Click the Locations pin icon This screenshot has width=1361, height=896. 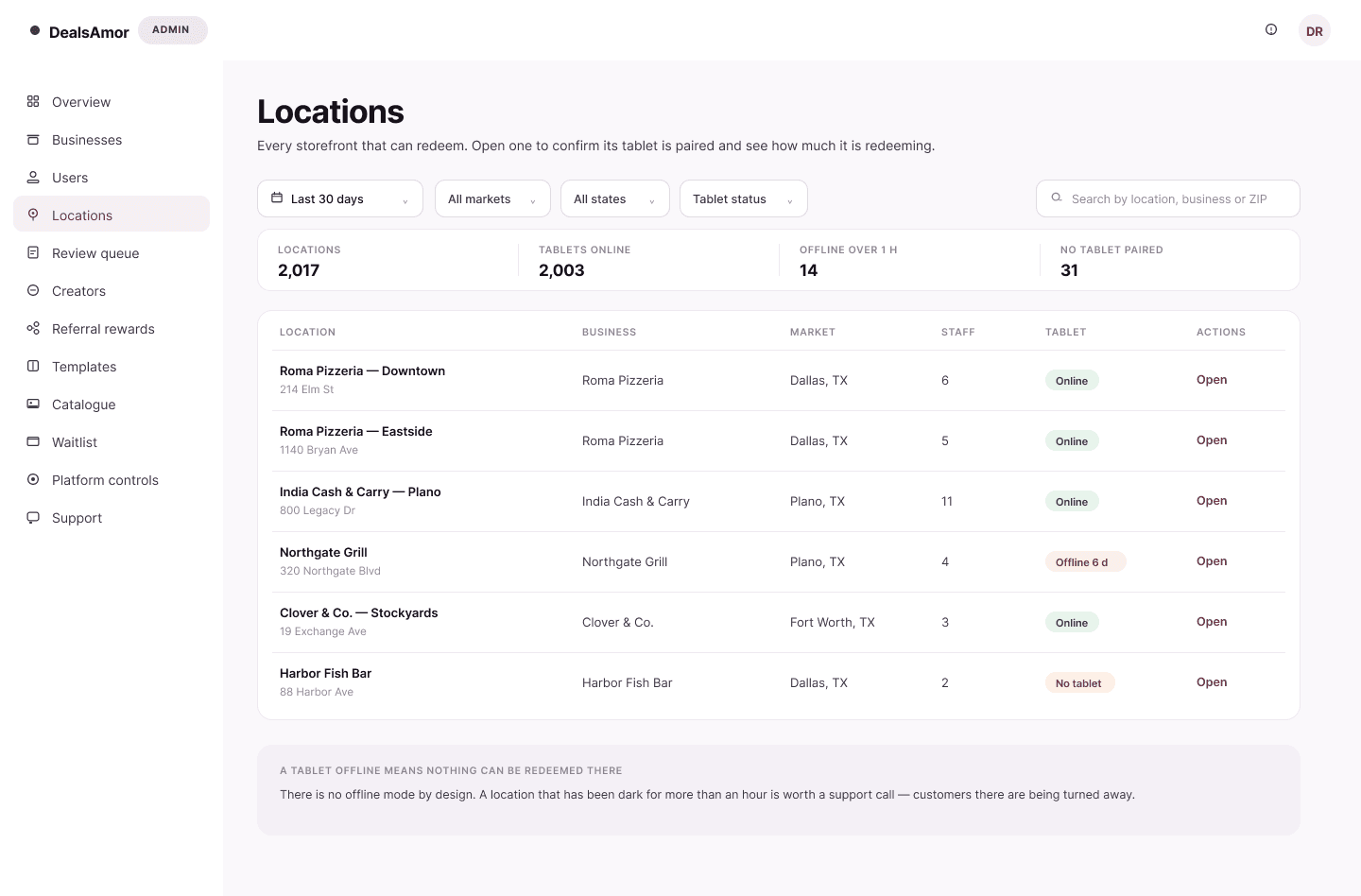33,215
